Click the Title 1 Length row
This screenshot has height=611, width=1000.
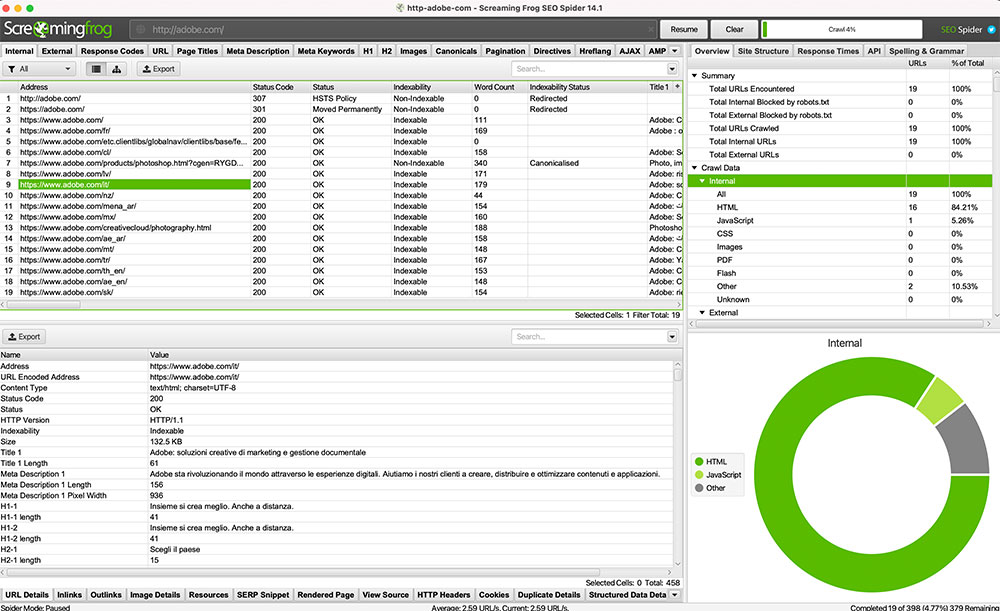(x=337, y=463)
